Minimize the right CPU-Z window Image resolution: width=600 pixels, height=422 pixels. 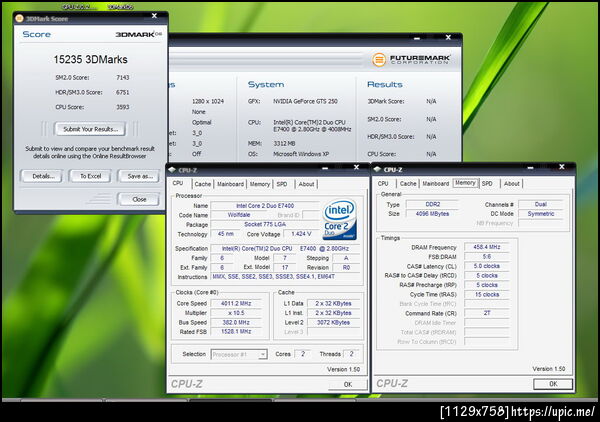530,168
